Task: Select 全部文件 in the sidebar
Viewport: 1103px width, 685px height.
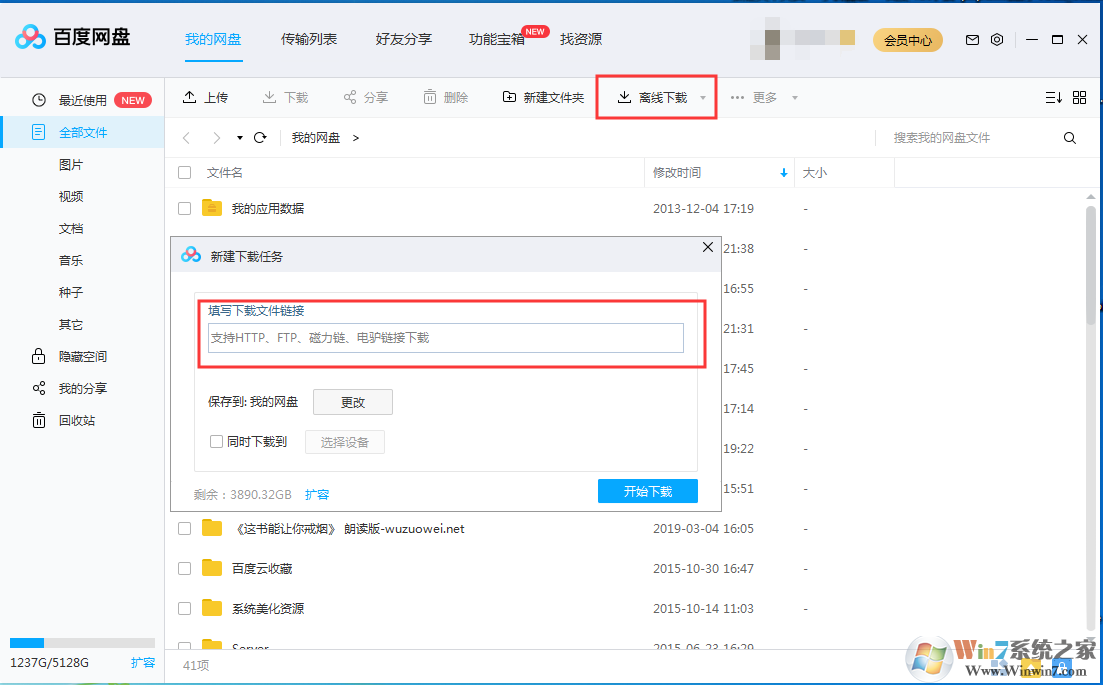Action: tap(82, 132)
